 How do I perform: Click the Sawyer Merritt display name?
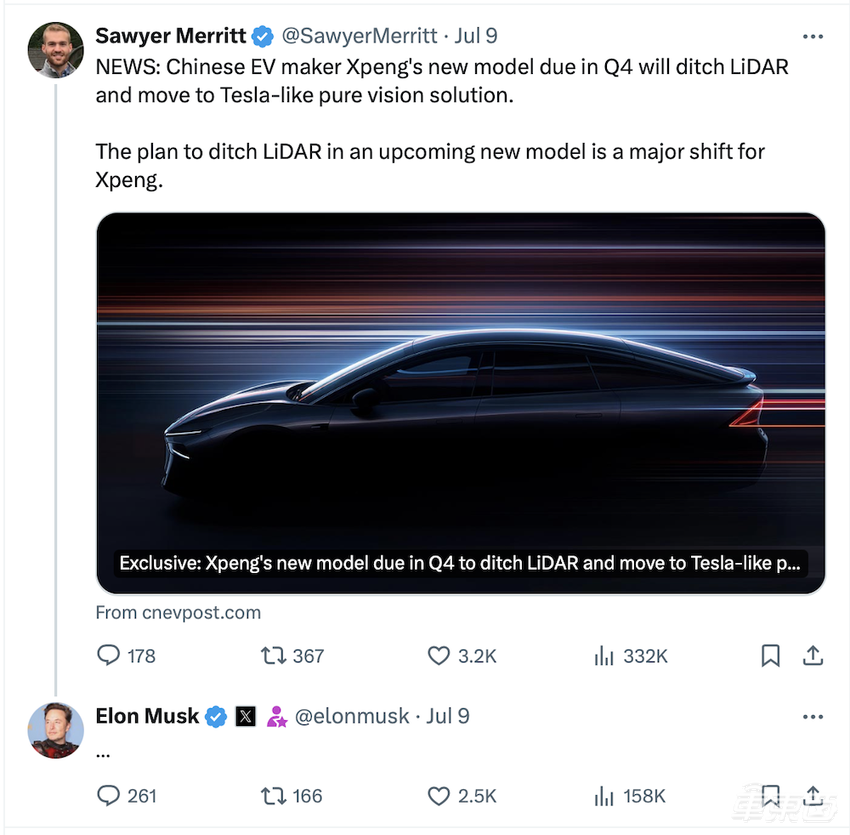click(x=170, y=36)
